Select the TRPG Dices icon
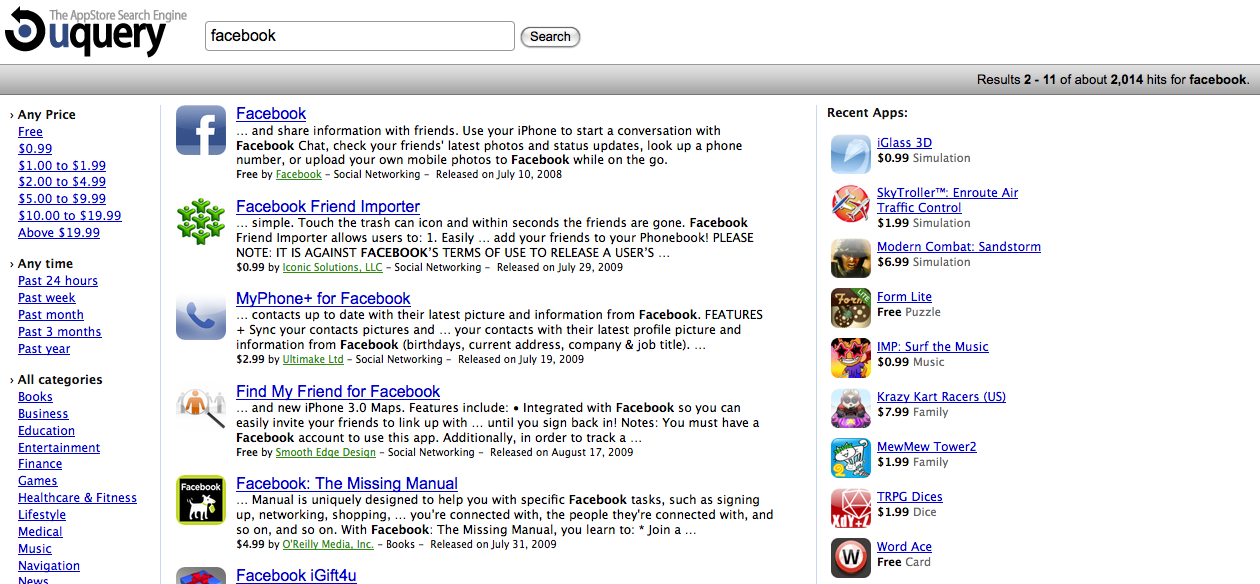This screenshot has height=584, width=1260. tap(850, 508)
